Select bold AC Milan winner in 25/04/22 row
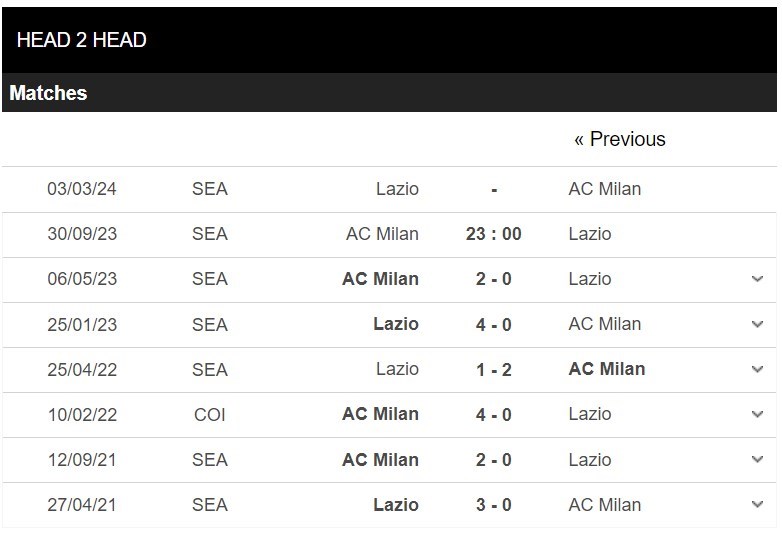782x542 pixels. click(606, 369)
